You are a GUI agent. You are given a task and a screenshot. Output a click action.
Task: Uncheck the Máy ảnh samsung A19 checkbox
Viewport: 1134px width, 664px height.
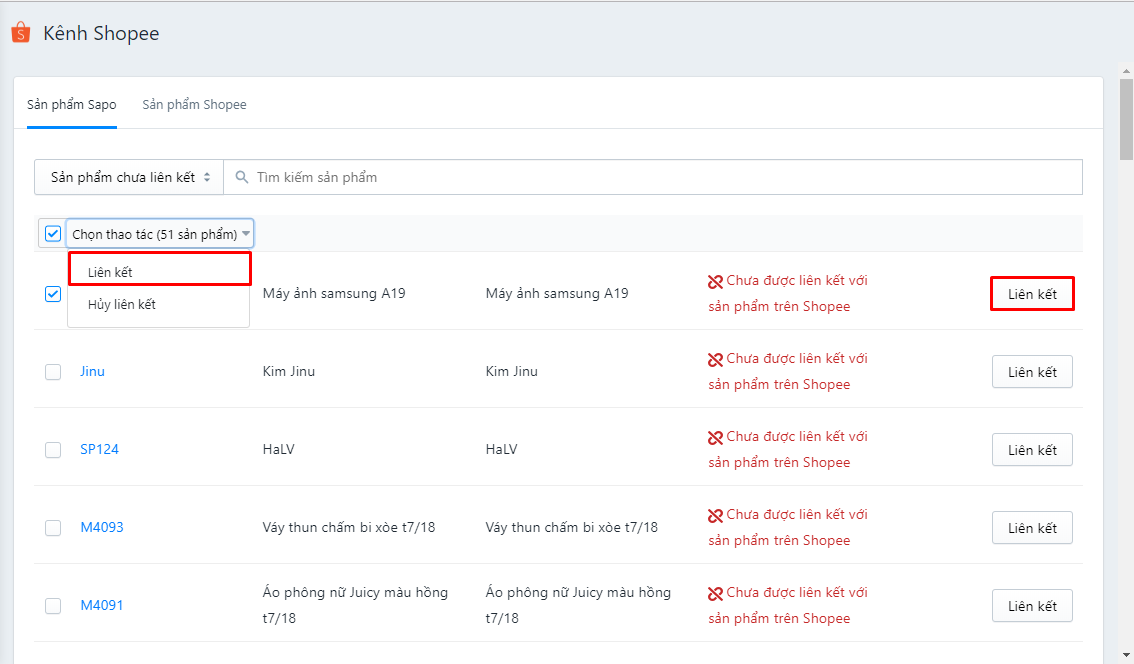(x=52, y=293)
